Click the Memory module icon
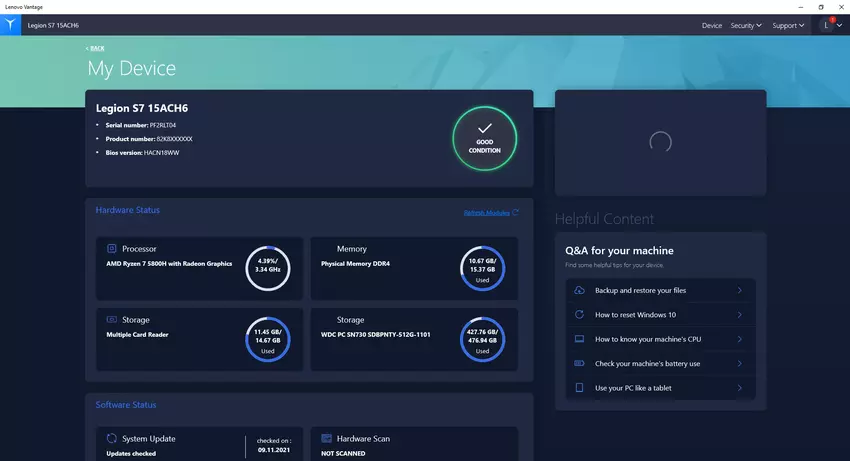Viewport: 850px width, 461px height. pos(326,249)
